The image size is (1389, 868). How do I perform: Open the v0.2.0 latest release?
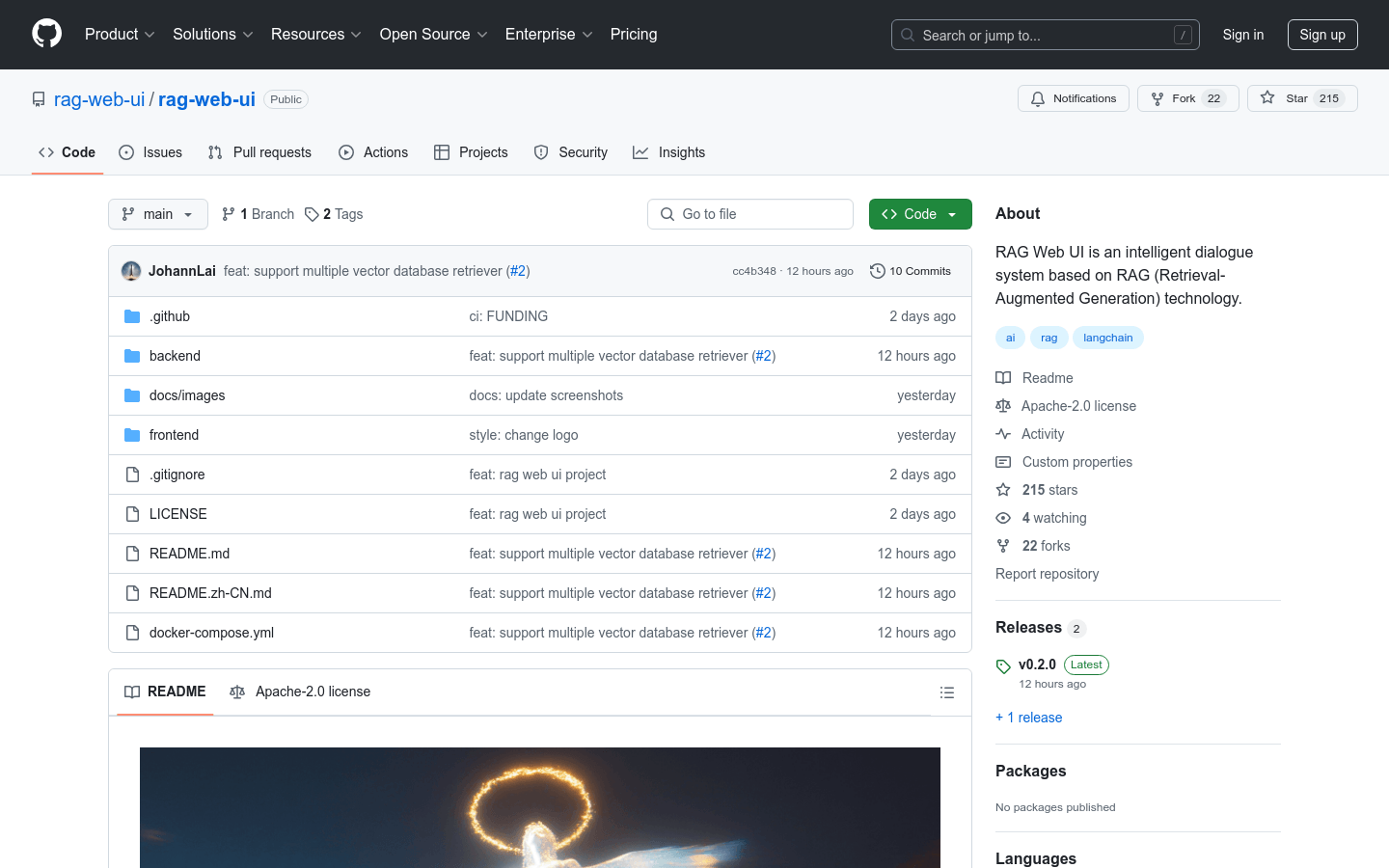tap(1037, 665)
